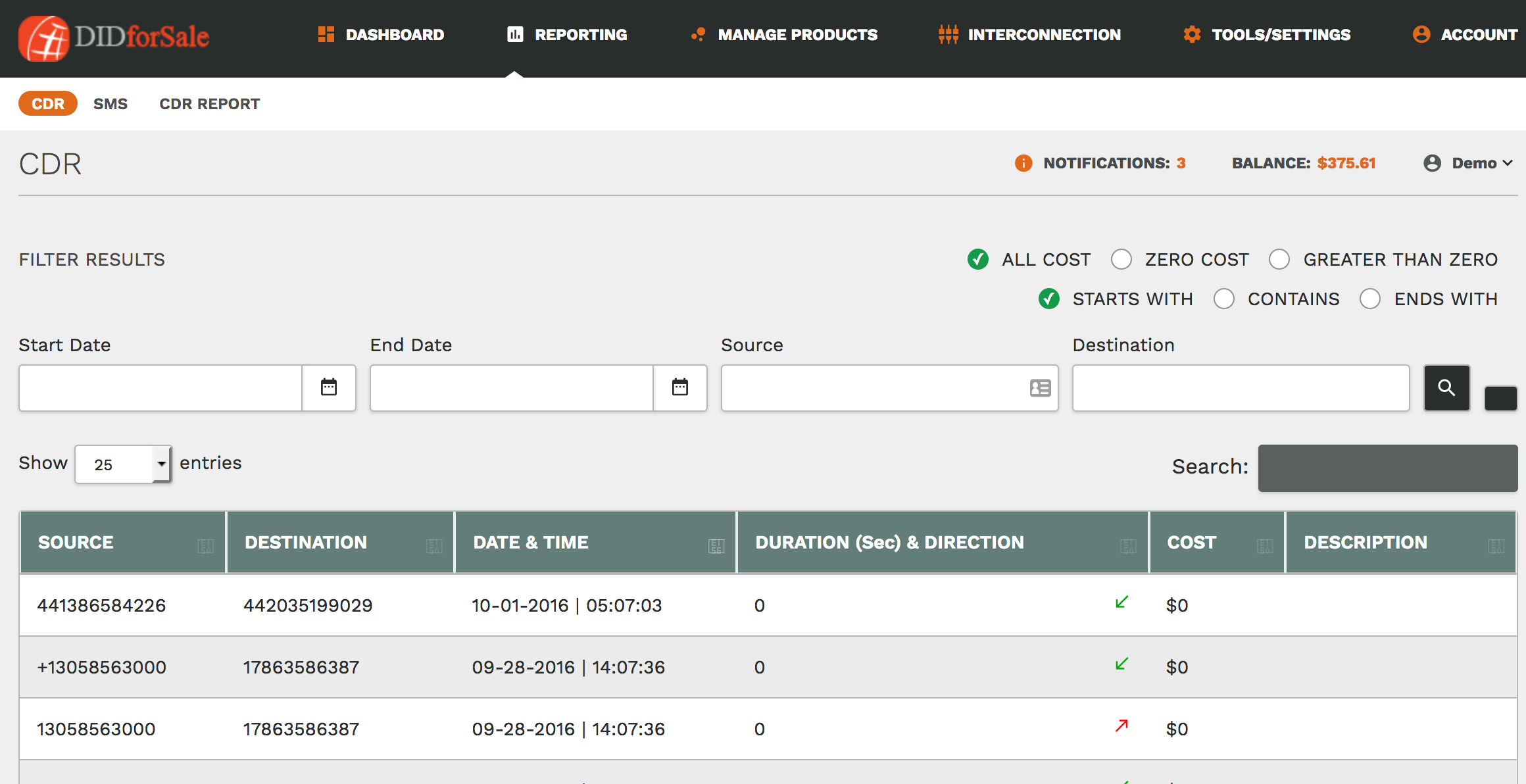Click the DIDforSale logo
The height and width of the screenshot is (784, 1526).
pyautogui.click(x=114, y=37)
